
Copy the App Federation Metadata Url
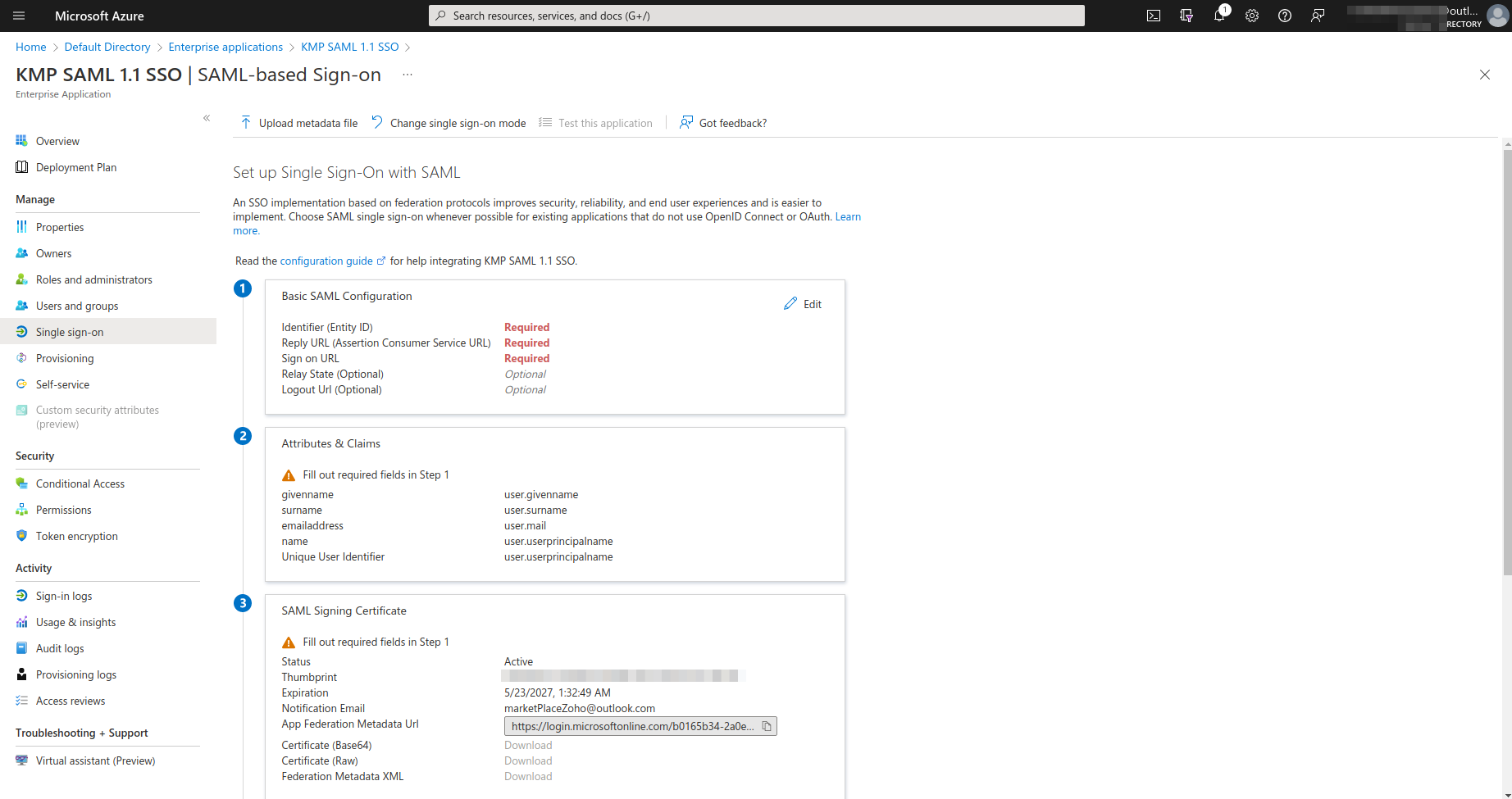coord(767,726)
